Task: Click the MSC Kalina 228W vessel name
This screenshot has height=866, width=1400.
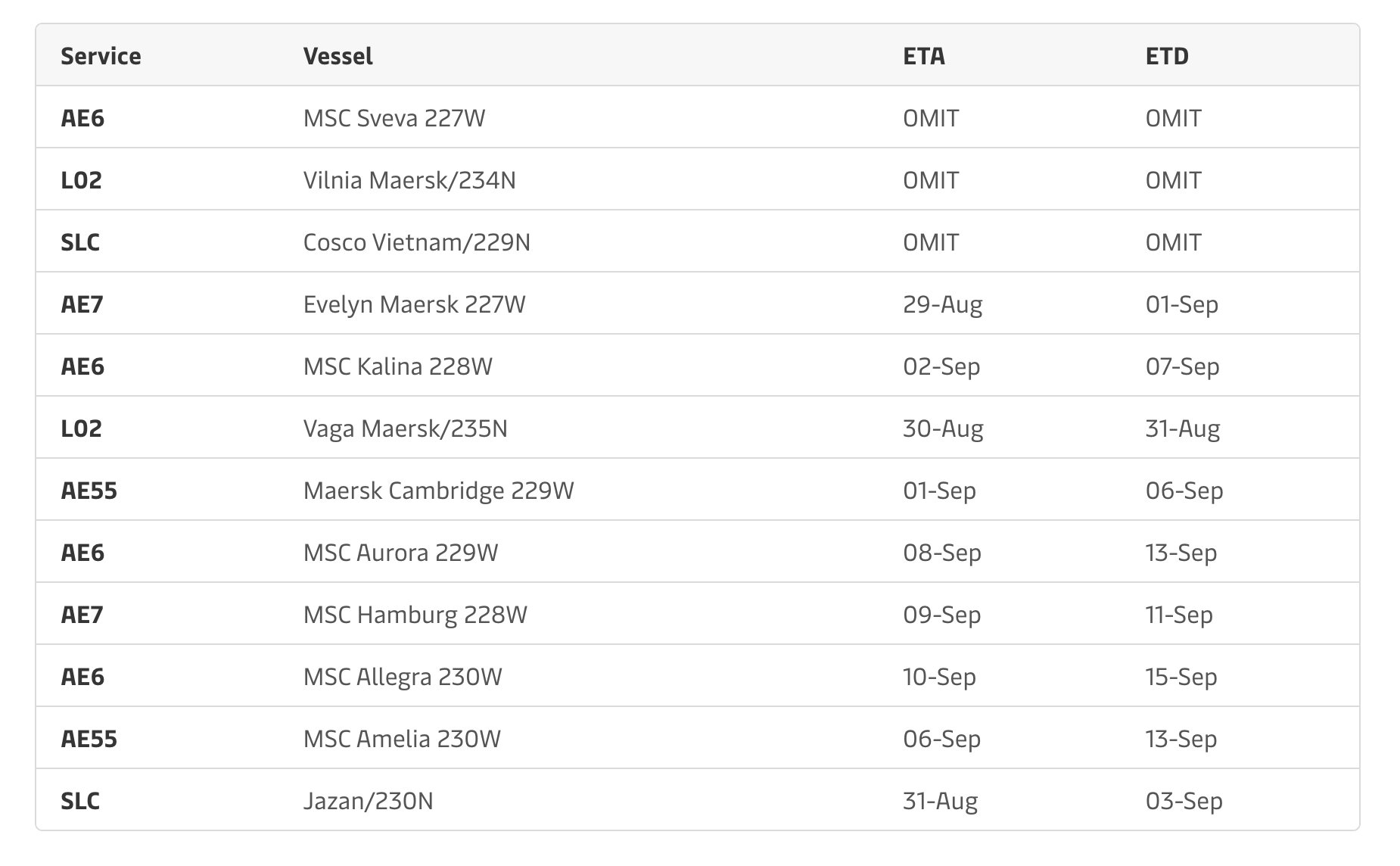Action: [x=398, y=366]
